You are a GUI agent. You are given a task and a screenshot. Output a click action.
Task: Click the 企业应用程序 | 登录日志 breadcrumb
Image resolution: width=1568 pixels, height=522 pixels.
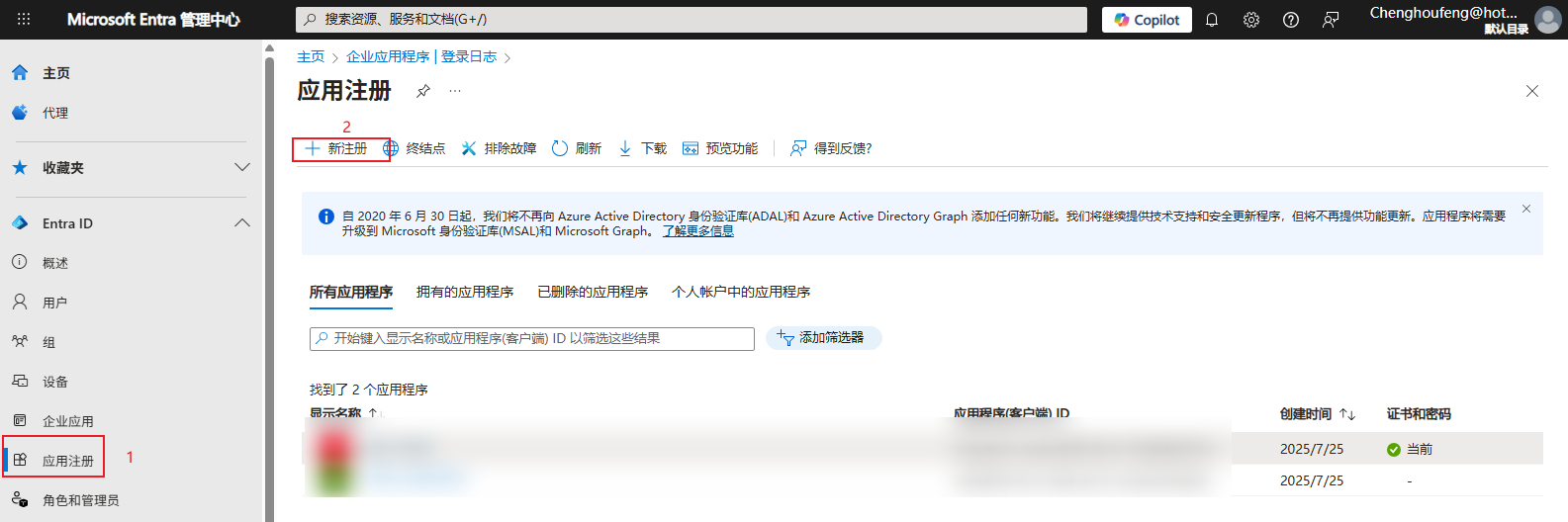421,57
